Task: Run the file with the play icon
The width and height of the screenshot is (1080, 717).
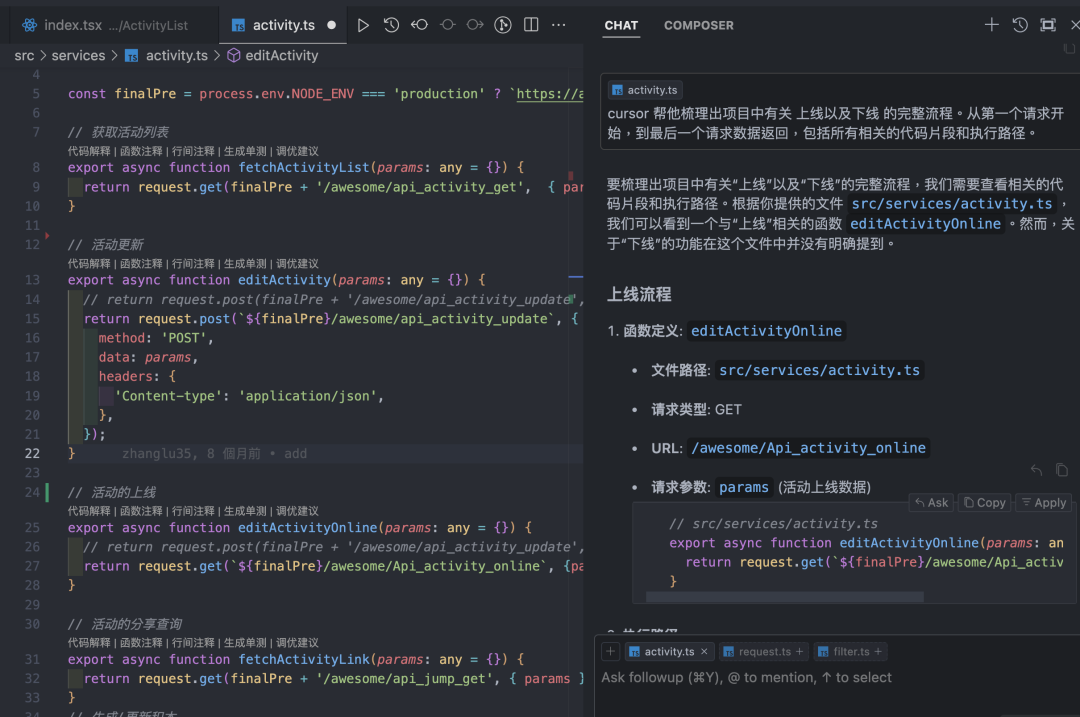Action: 363,25
